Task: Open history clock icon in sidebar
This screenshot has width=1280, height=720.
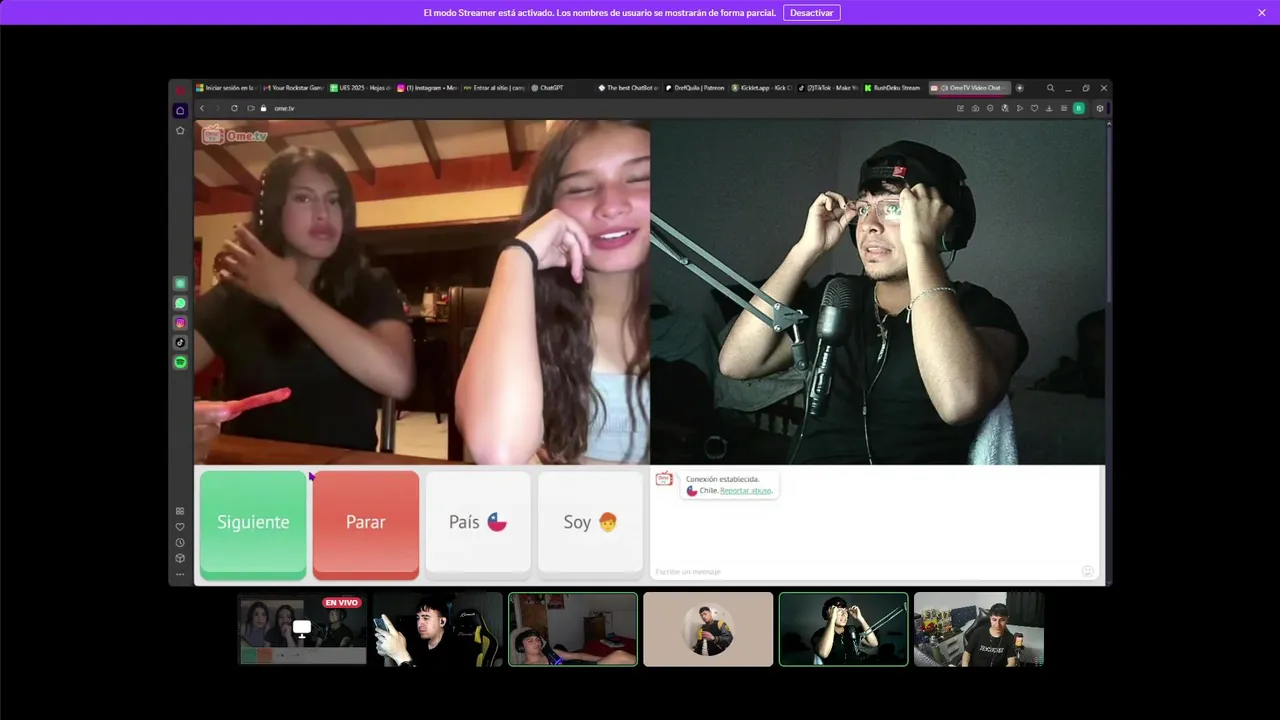Action: pyautogui.click(x=180, y=543)
